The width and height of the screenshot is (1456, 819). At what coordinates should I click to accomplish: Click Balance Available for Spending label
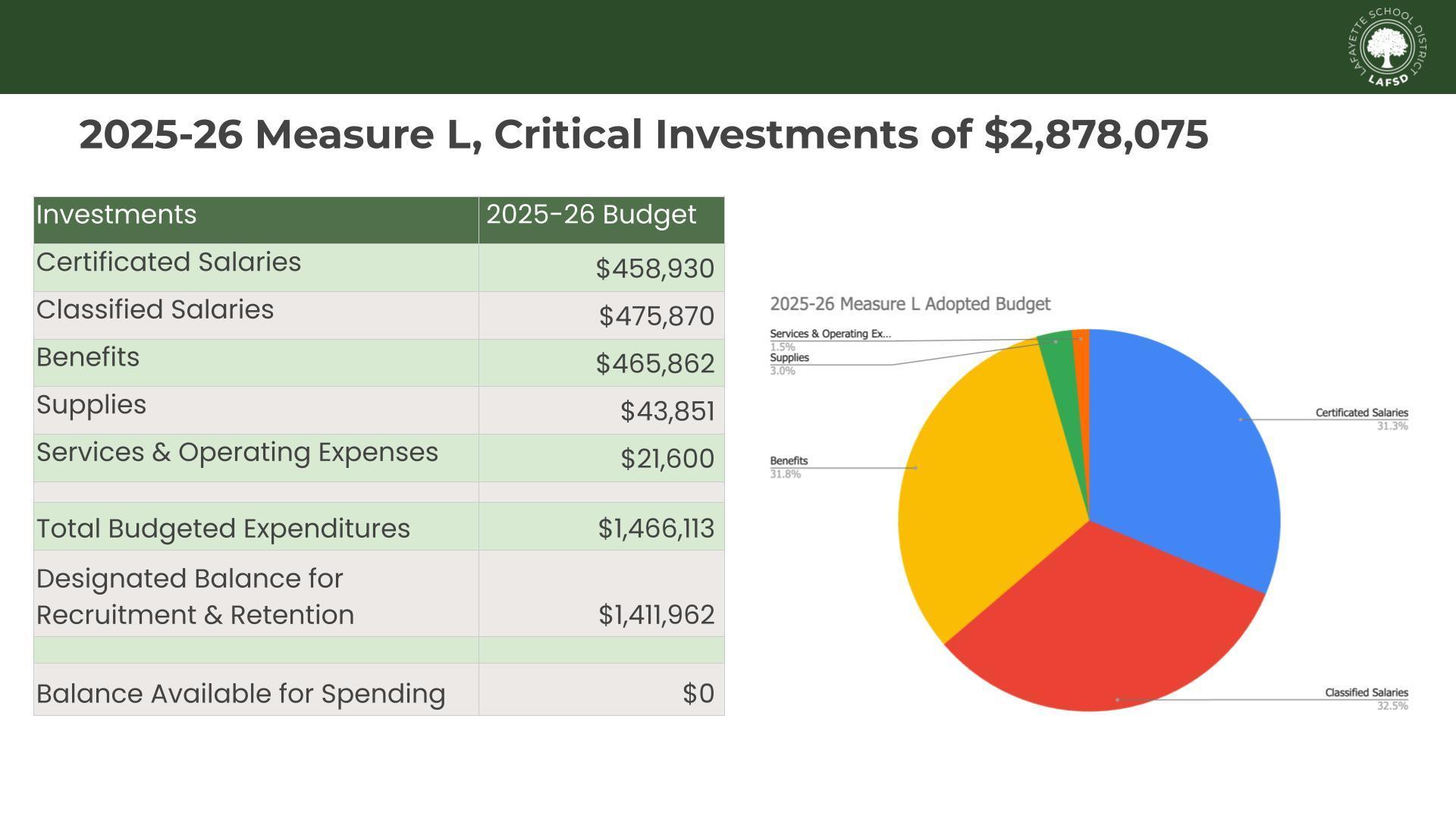240,694
